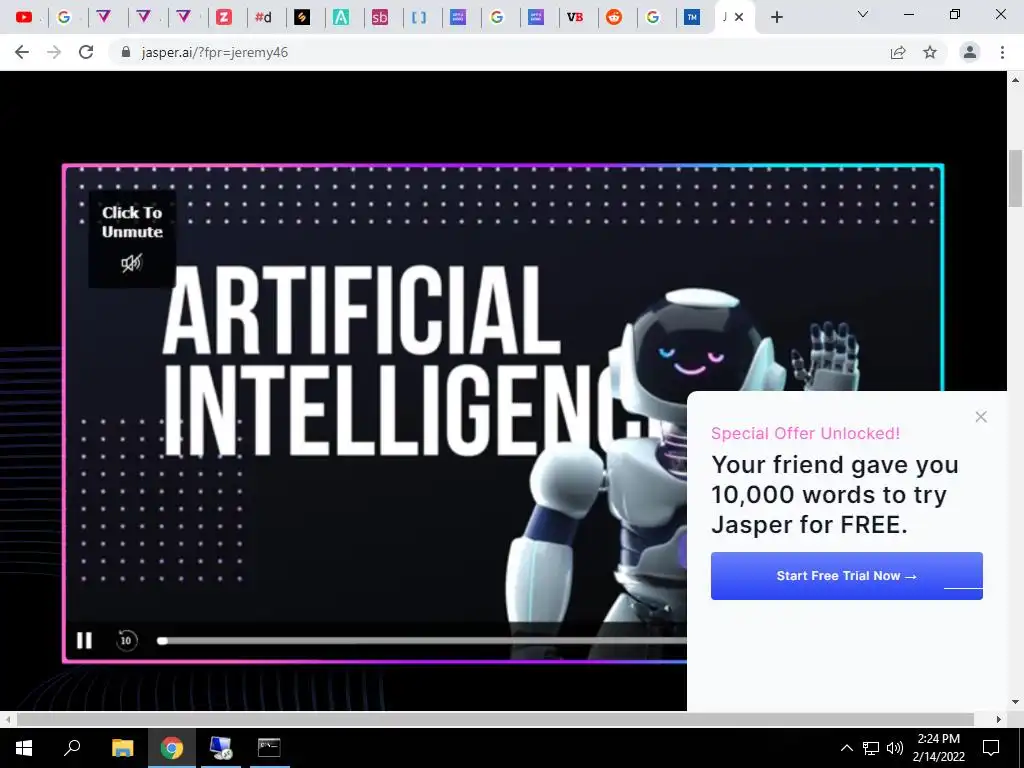Viewport: 1024px width, 768px height.
Task: Open Chrome three-dot menu
Action: click(x=1002, y=52)
